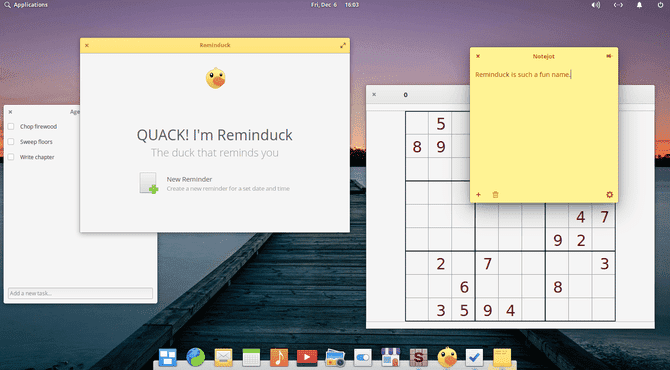
Task: Click the 'The duck that reminds you' subtitle
Action: click(x=215, y=153)
